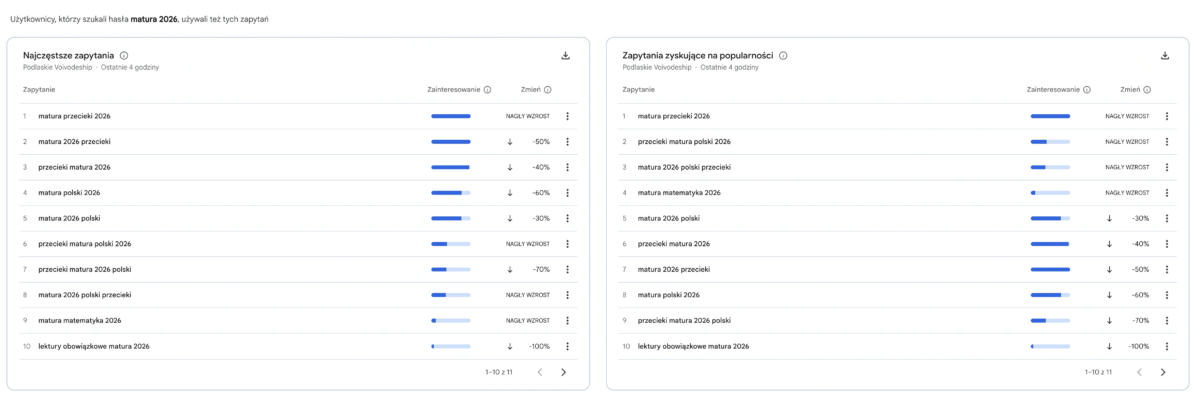Open top query rank 7 przecieki matura 2026 polski
Screen dimensions: 1200x398
click(x=85, y=269)
